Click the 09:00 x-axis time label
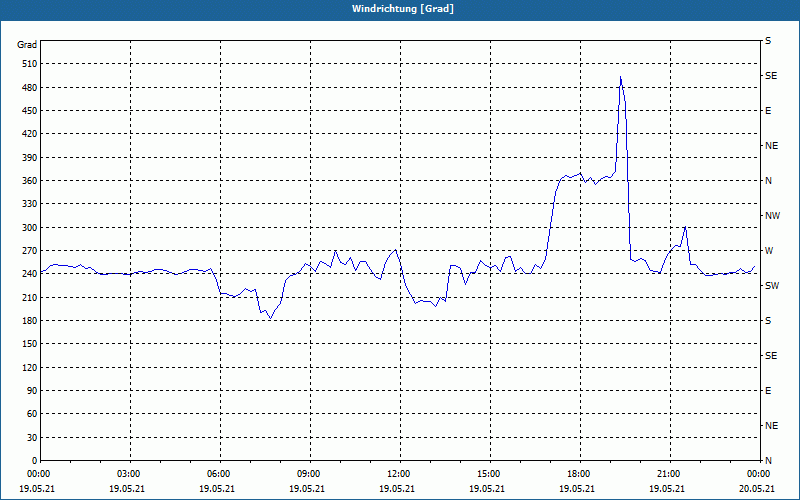Viewport: 800px width, 500px height. (x=310, y=474)
